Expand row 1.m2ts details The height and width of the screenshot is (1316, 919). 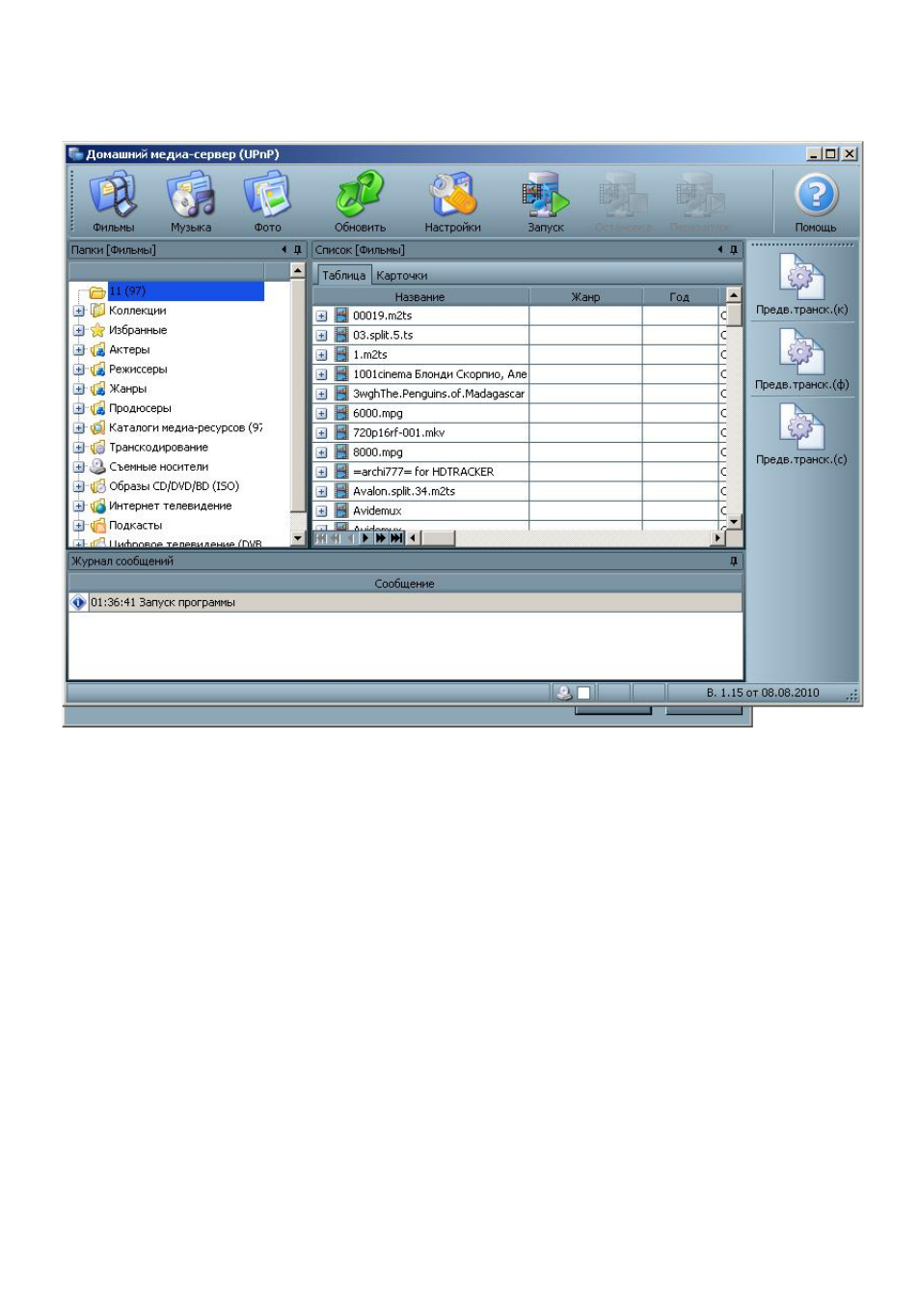point(321,355)
